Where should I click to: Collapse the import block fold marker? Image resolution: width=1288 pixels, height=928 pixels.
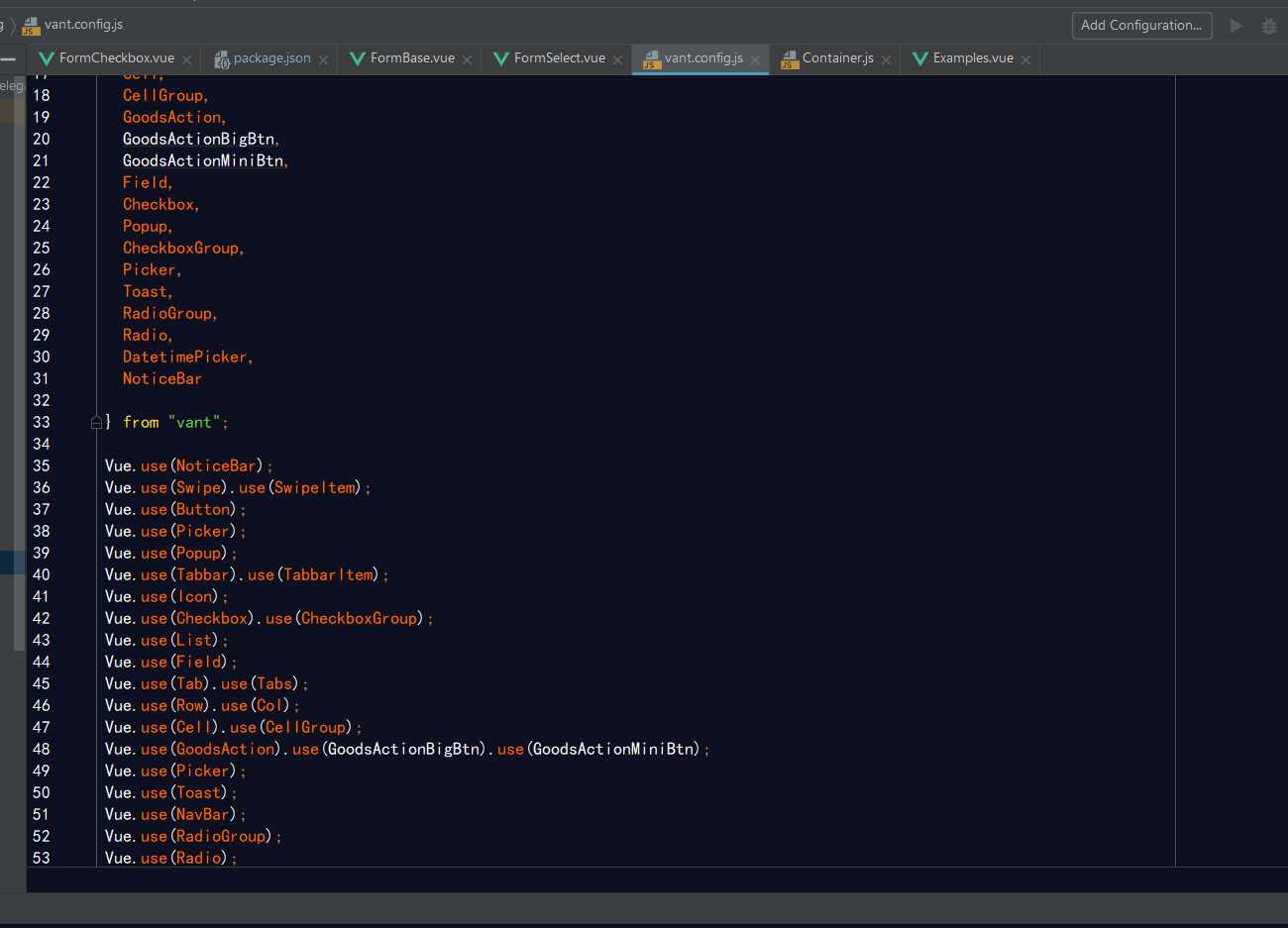[x=96, y=423]
